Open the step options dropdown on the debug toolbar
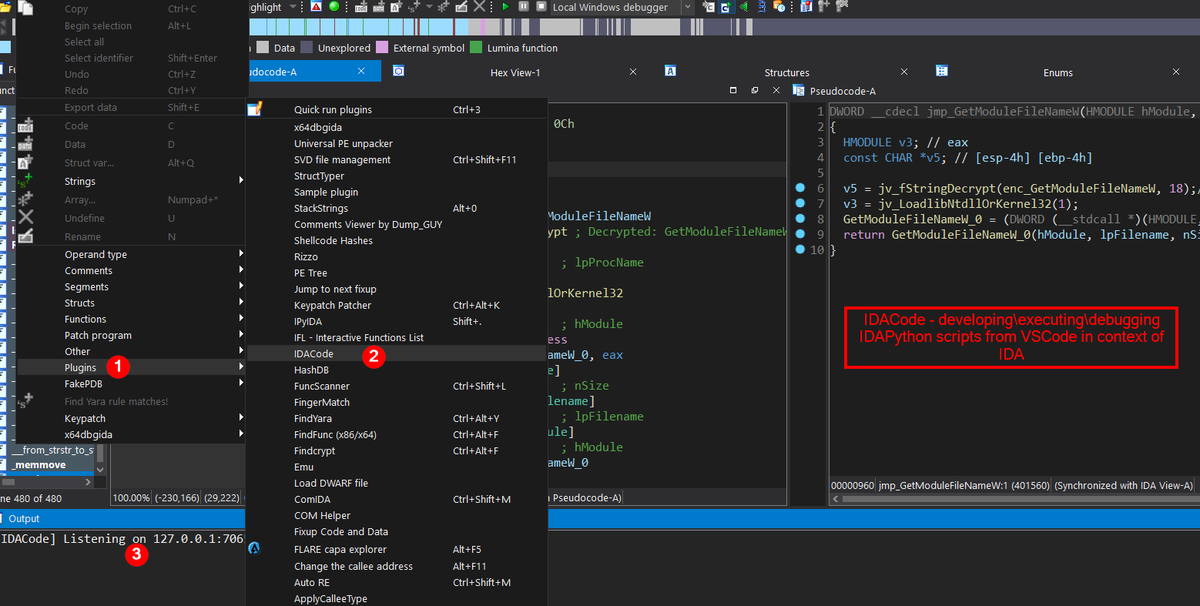The image size is (1200, 606). pos(428,8)
